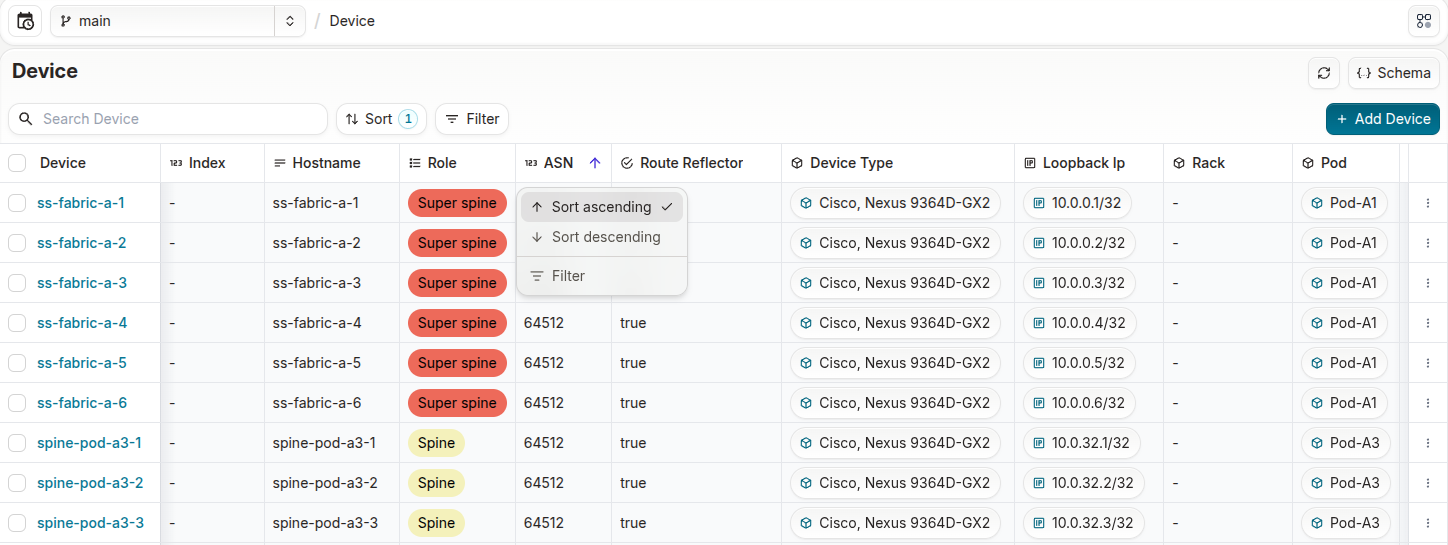Click the ASN column sort arrow
Screen dimensions: 1448x545
coord(595,163)
